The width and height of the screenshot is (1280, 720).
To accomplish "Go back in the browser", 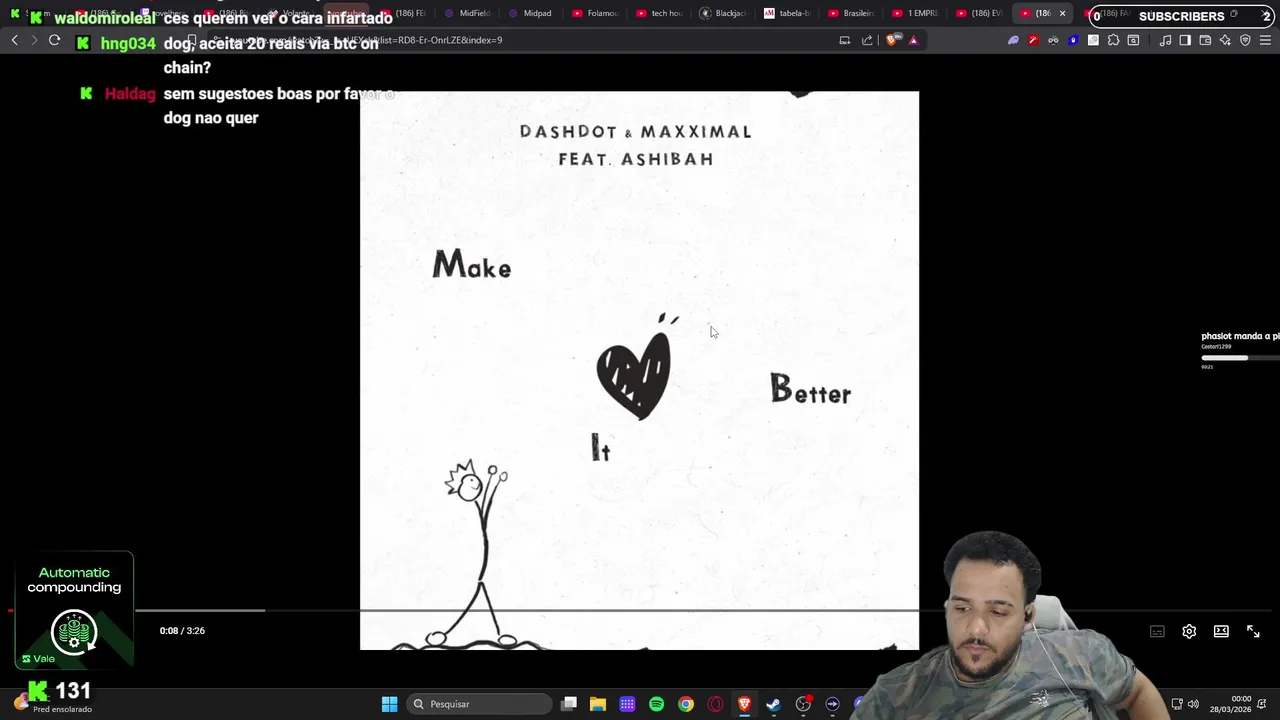I will point(14,40).
